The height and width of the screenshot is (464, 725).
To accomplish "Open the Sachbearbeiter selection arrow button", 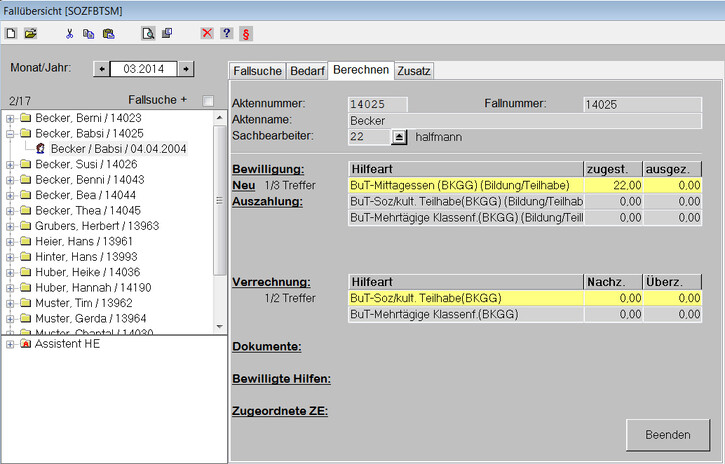I will coord(398,137).
